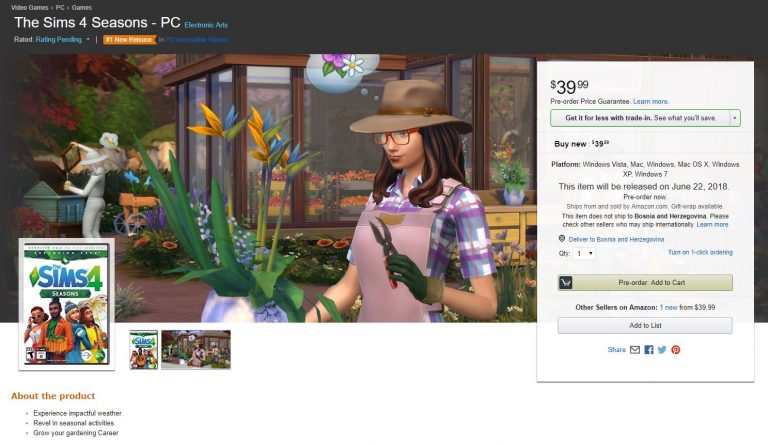Go to Games breadcrumb

pos(81,7)
